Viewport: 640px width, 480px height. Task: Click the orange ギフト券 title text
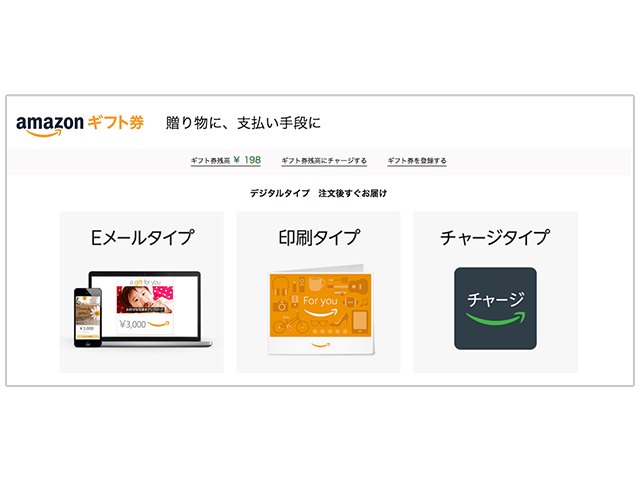pyautogui.click(x=116, y=122)
